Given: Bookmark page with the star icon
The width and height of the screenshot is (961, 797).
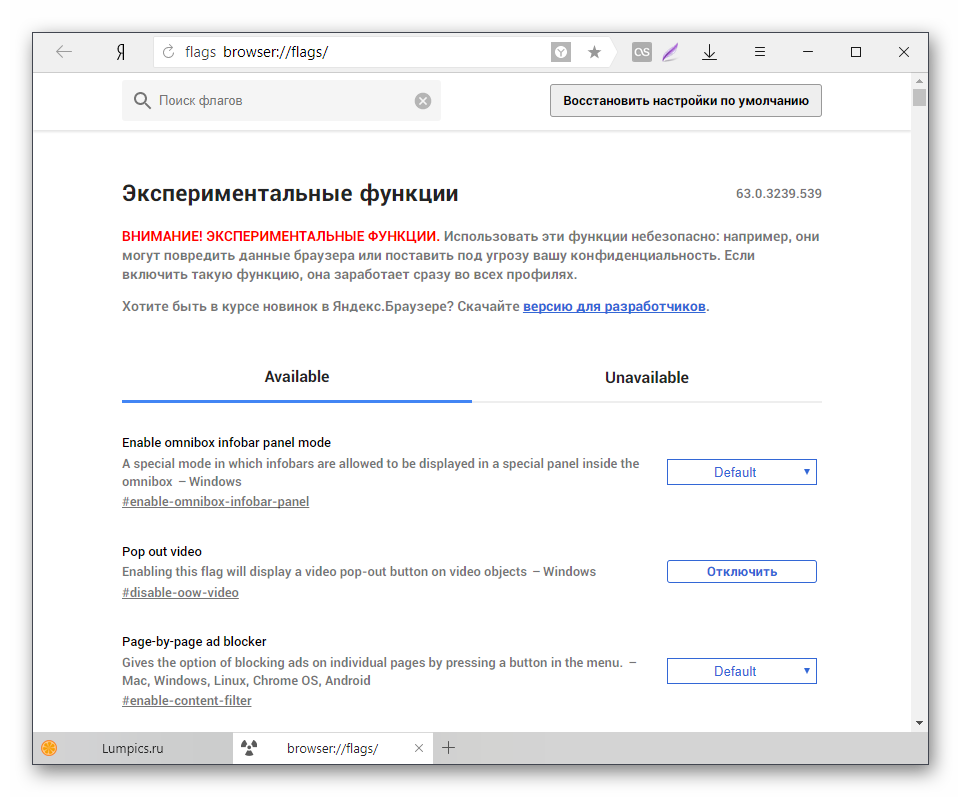Looking at the screenshot, I should [594, 52].
